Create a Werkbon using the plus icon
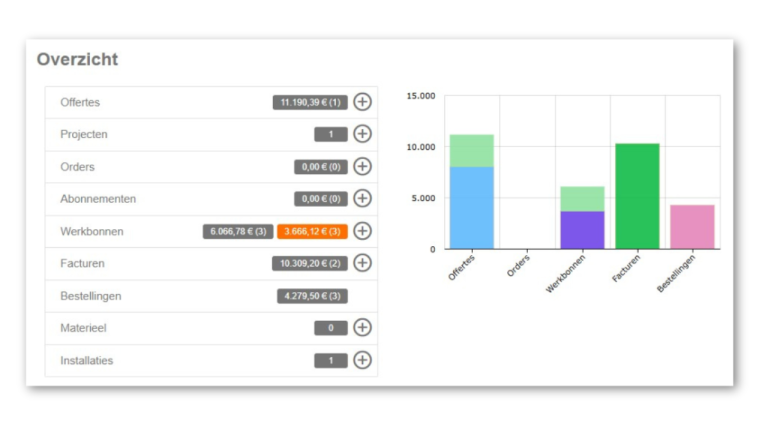768x432 pixels. pyautogui.click(x=362, y=231)
